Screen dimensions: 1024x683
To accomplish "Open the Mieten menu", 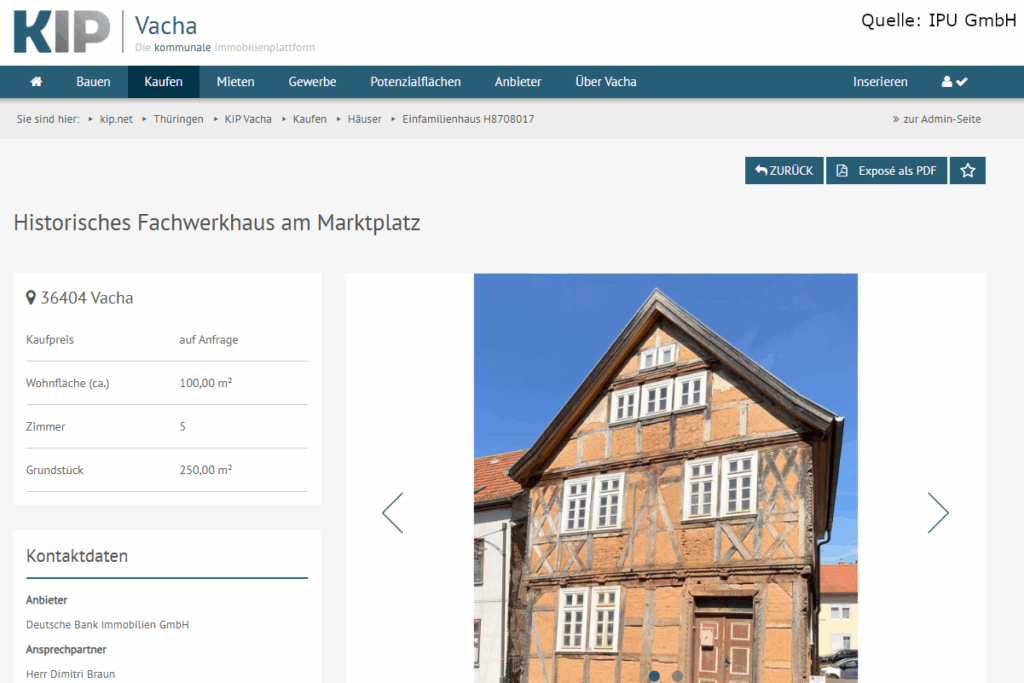I will tap(235, 82).
